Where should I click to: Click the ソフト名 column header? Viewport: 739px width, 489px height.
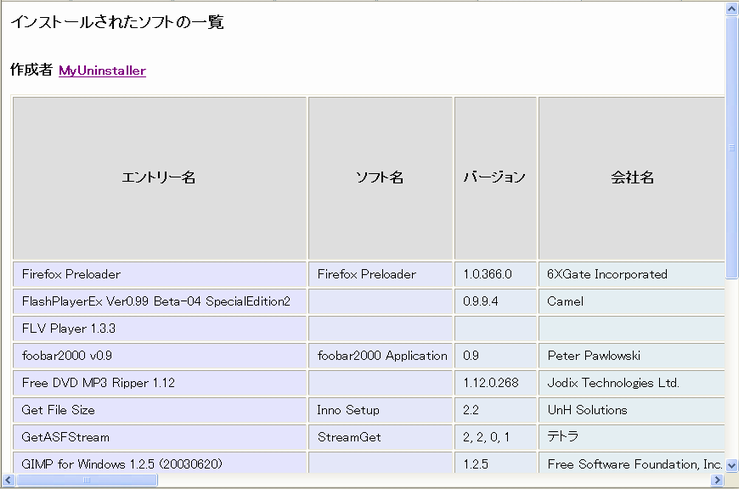380,178
